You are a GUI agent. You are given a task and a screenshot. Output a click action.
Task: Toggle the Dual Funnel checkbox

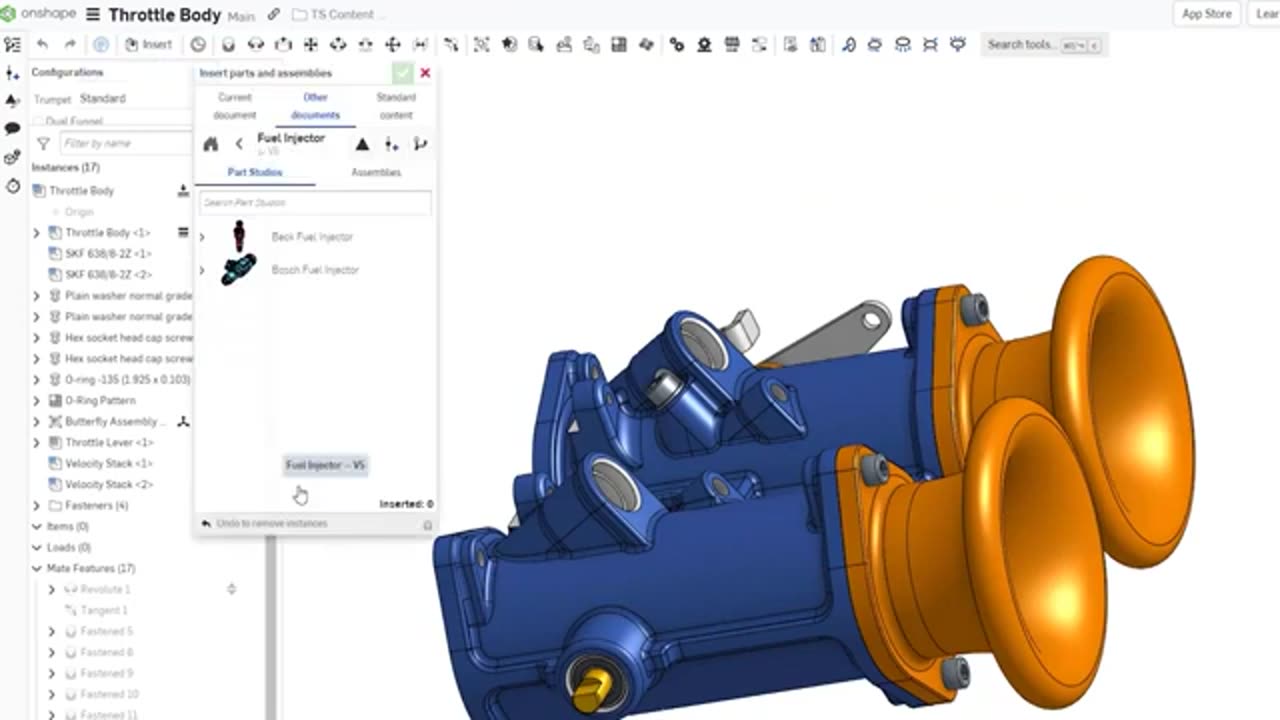pyautogui.click(x=38, y=121)
